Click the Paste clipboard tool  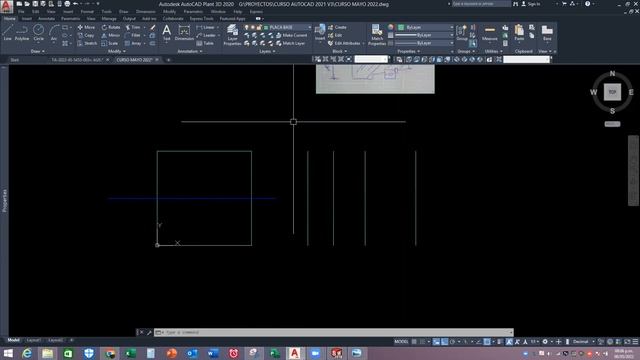519,33
